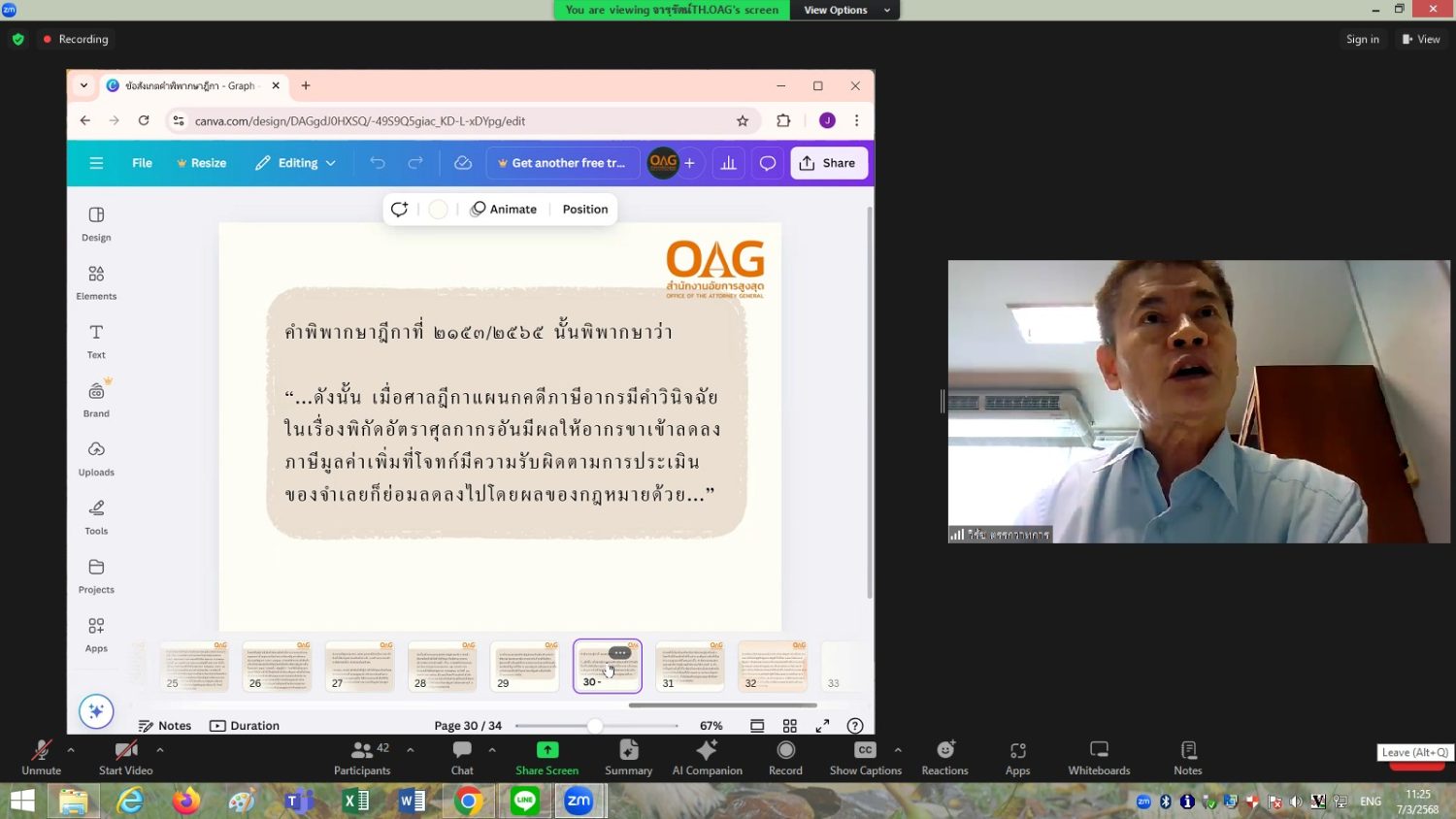
Task: Expand the View Options dropdown
Action: pyautogui.click(x=845, y=10)
